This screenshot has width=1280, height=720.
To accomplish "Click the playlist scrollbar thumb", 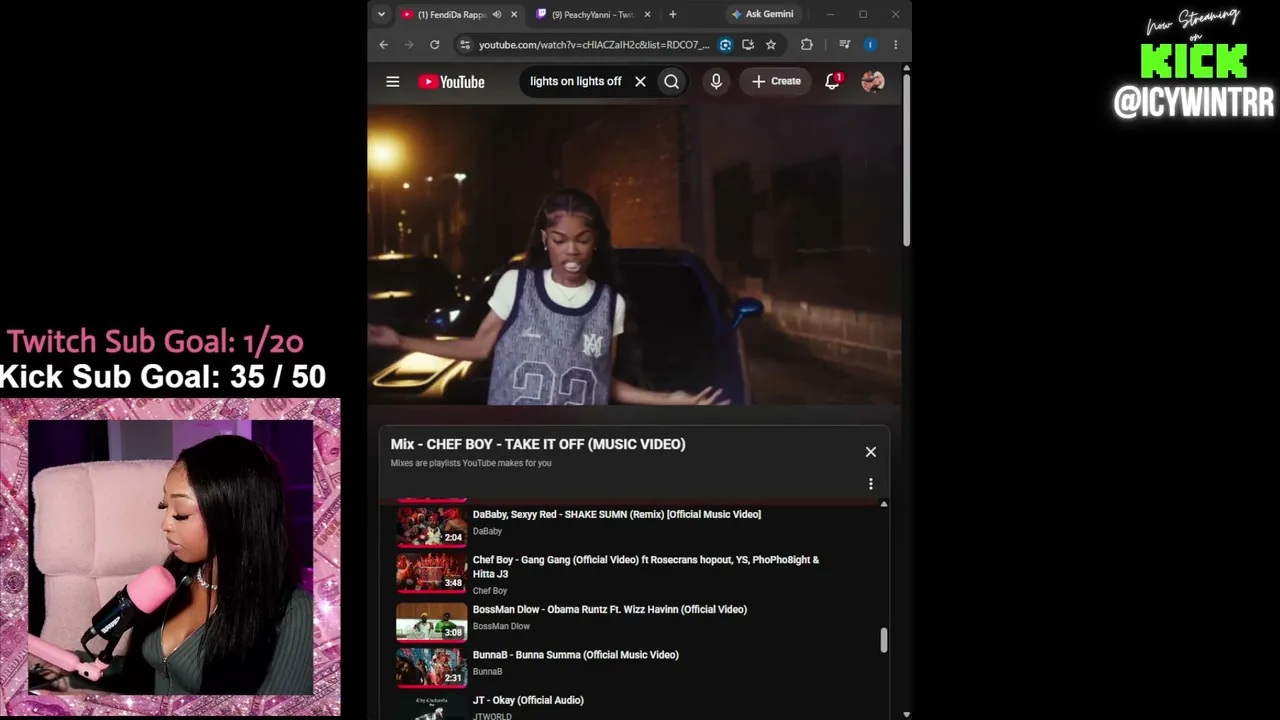I will click(x=884, y=640).
